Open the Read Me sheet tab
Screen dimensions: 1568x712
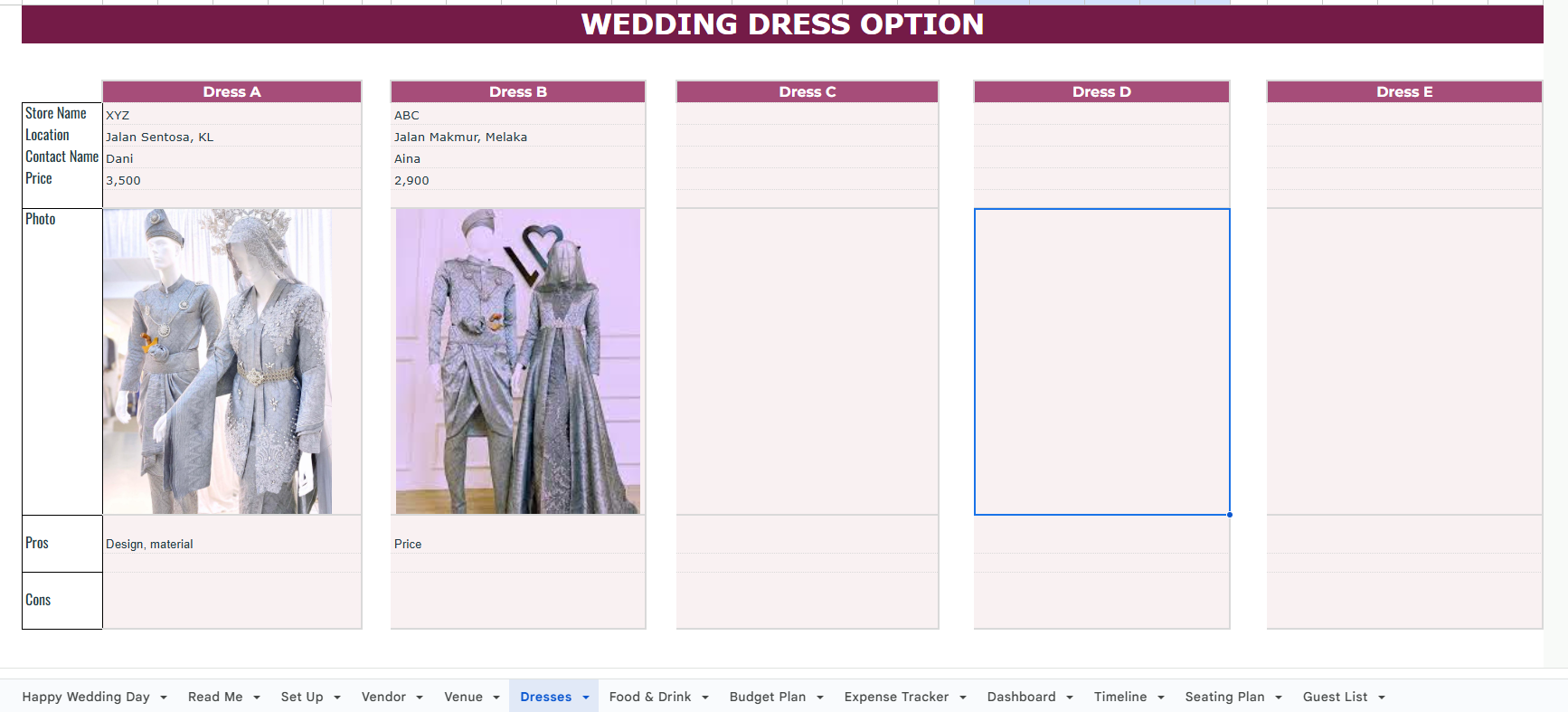pyautogui.click(x=215, y=697)
